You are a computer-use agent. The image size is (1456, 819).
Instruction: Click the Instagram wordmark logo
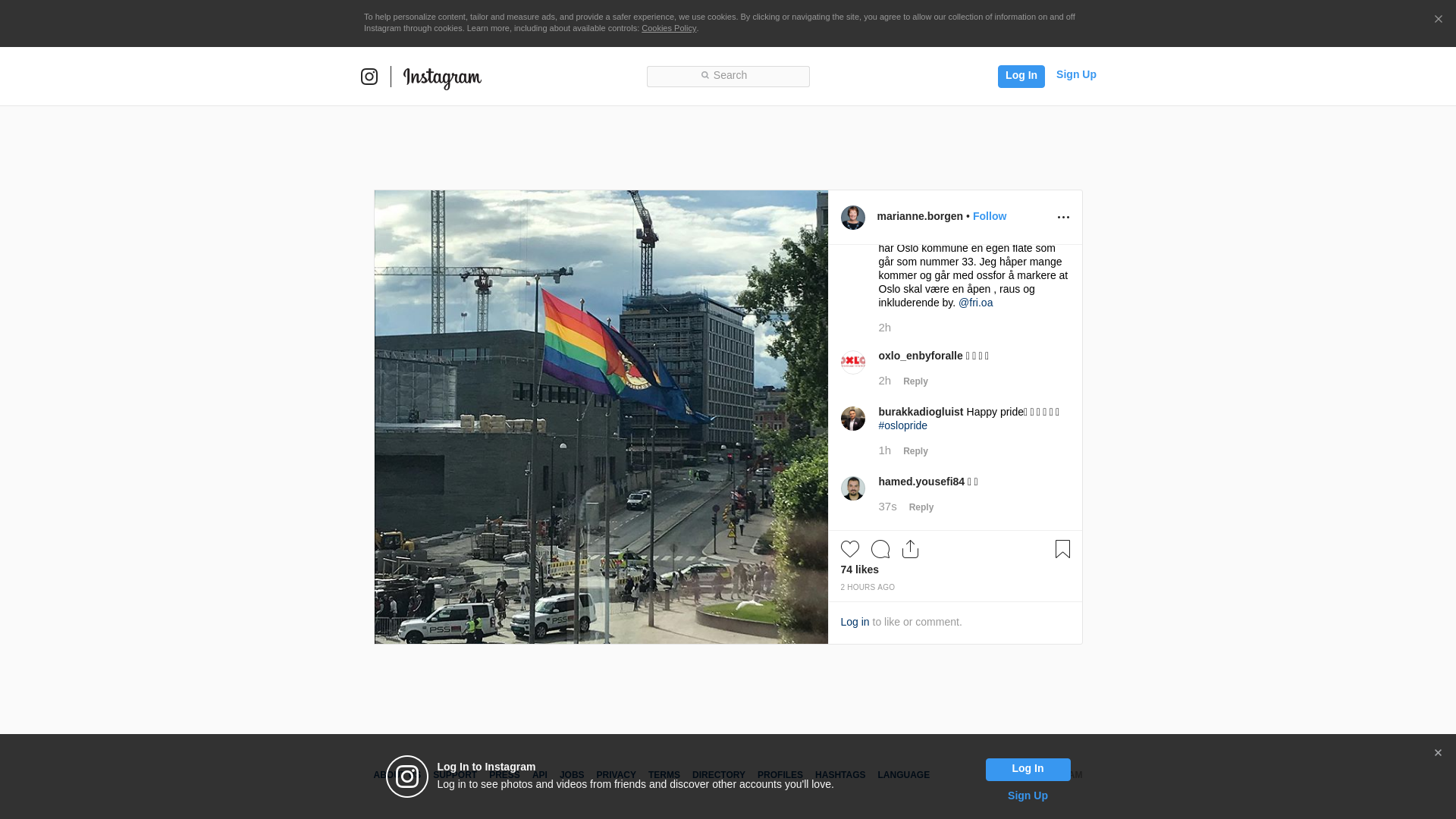(x=442, y=77)
